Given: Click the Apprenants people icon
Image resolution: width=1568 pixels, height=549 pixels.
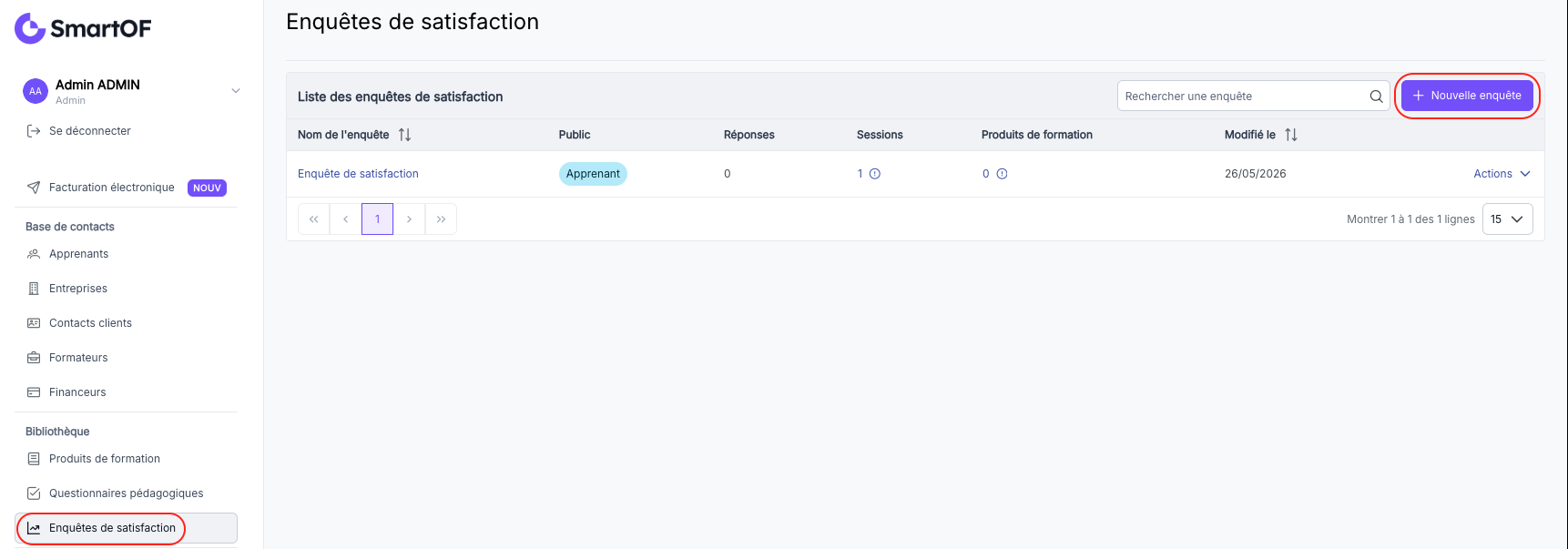Looking at the screenshot, I should pos(34,254).
